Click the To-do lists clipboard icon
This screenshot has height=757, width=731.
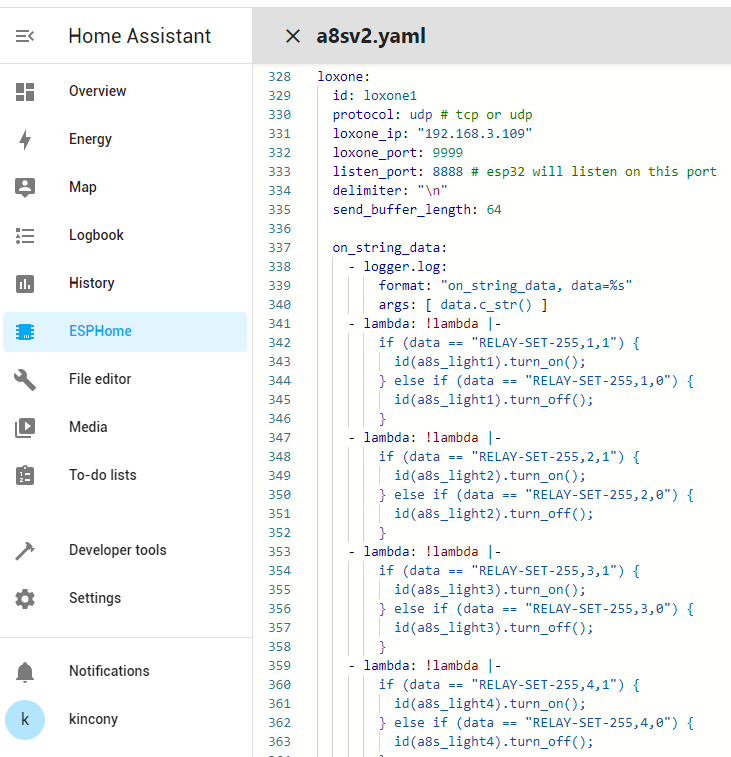[25, 476]
